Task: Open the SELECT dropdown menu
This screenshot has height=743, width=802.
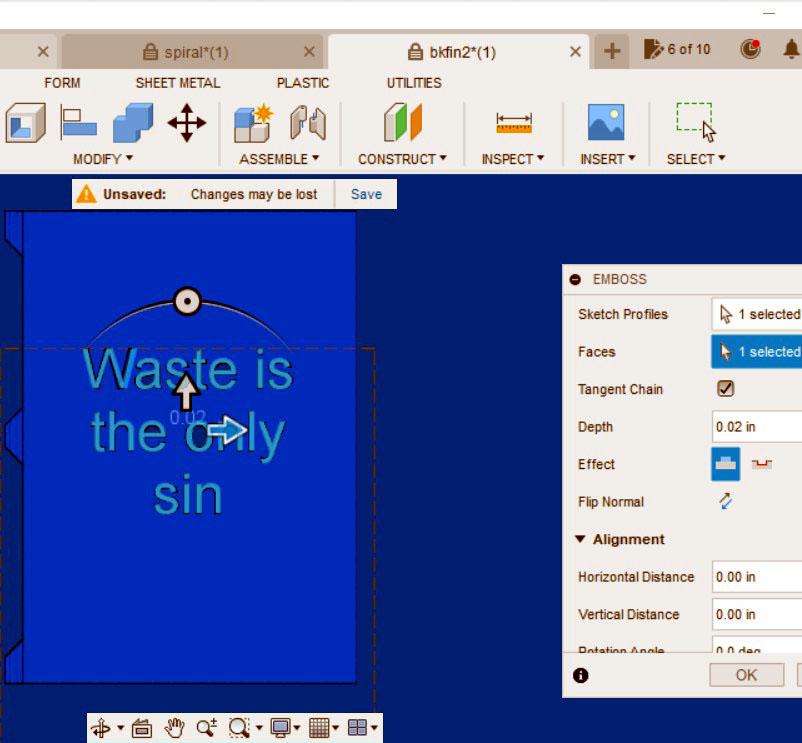Action: point(696,159)
